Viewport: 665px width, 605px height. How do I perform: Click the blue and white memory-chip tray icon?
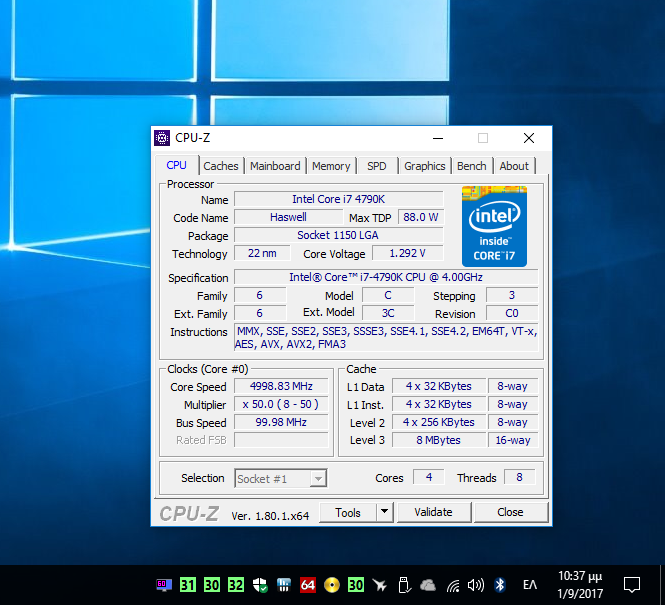pos(284,585)
